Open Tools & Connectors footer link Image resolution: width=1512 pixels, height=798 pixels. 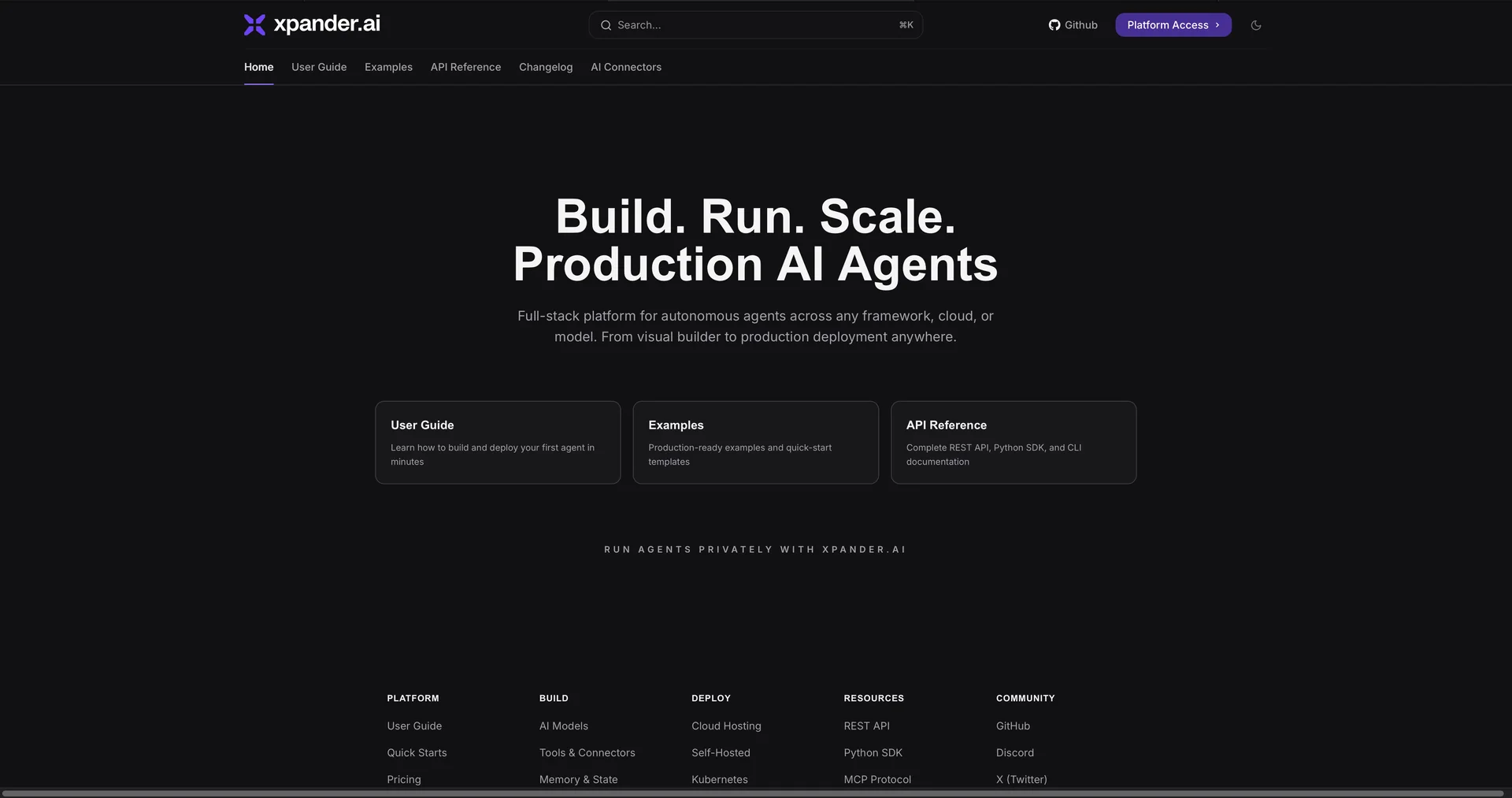[x=587, y=753]
